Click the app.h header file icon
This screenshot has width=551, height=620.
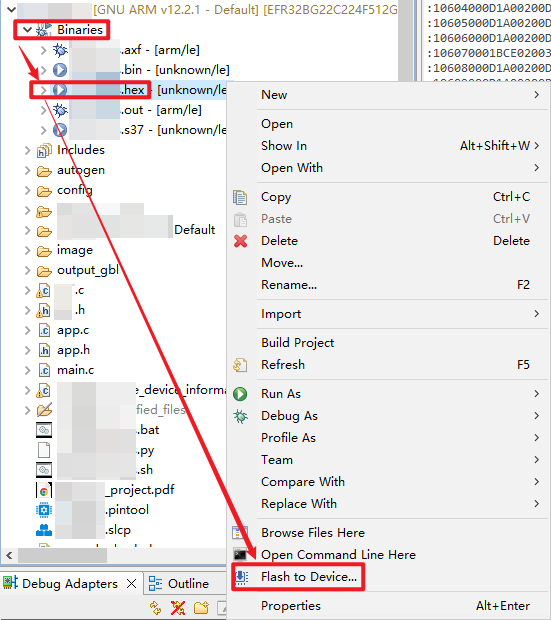pyautogui.click(x=44, y=350)
